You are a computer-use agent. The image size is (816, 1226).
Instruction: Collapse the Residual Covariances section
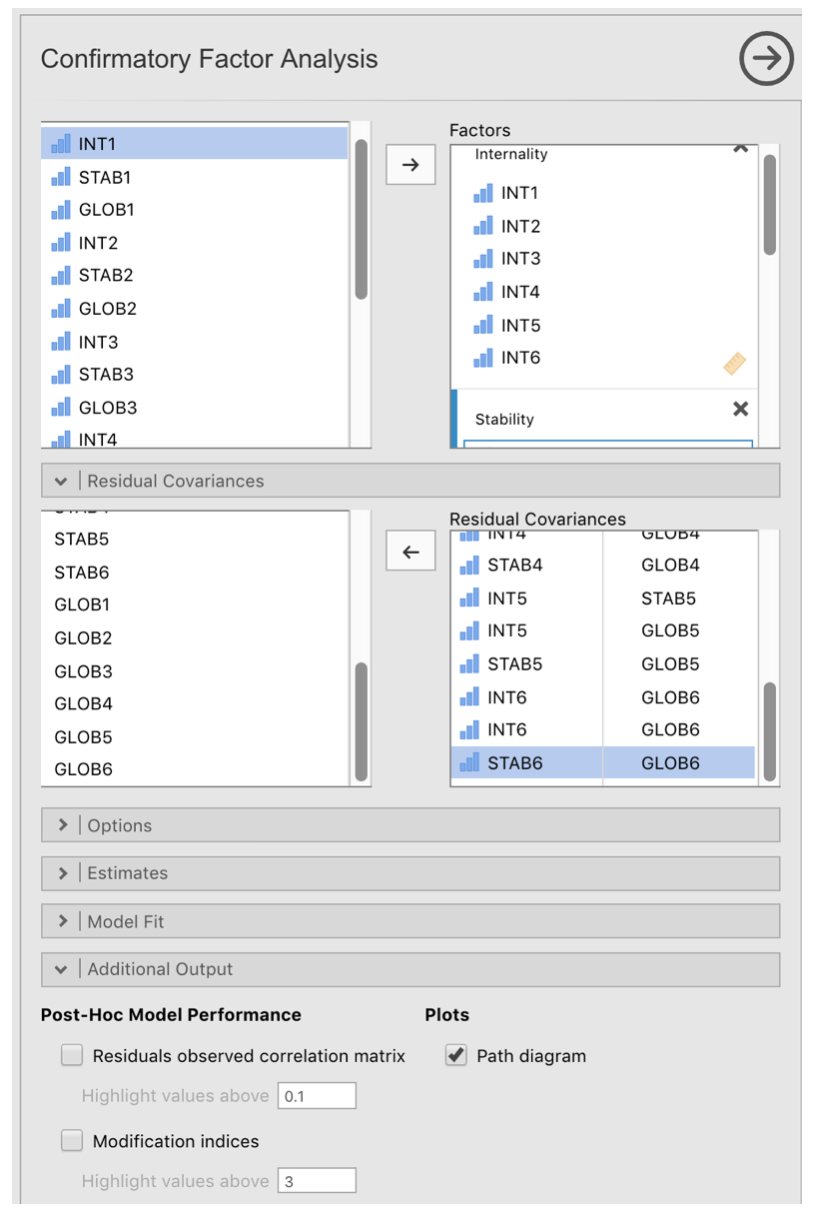(x=410, y=481)
